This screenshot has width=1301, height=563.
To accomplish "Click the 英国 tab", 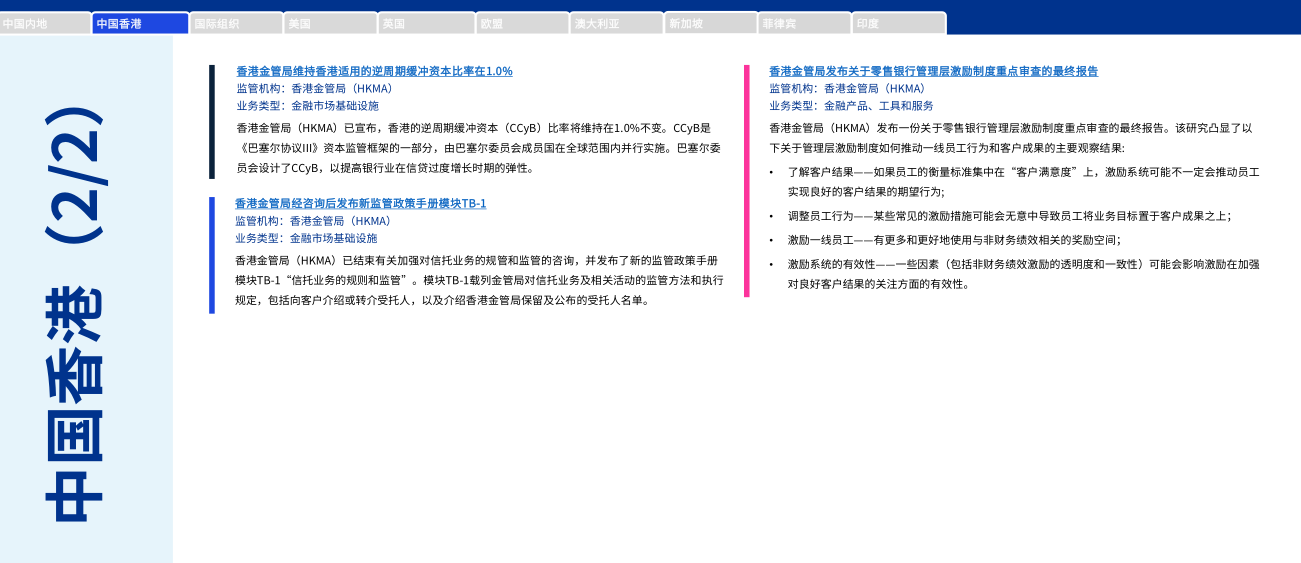I will coord(425,23).
